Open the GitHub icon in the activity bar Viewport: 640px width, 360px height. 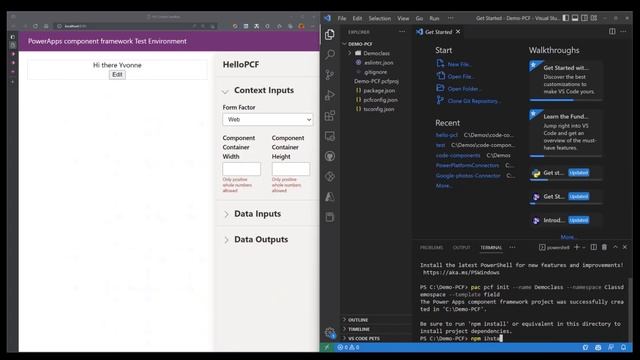point(330,156)
